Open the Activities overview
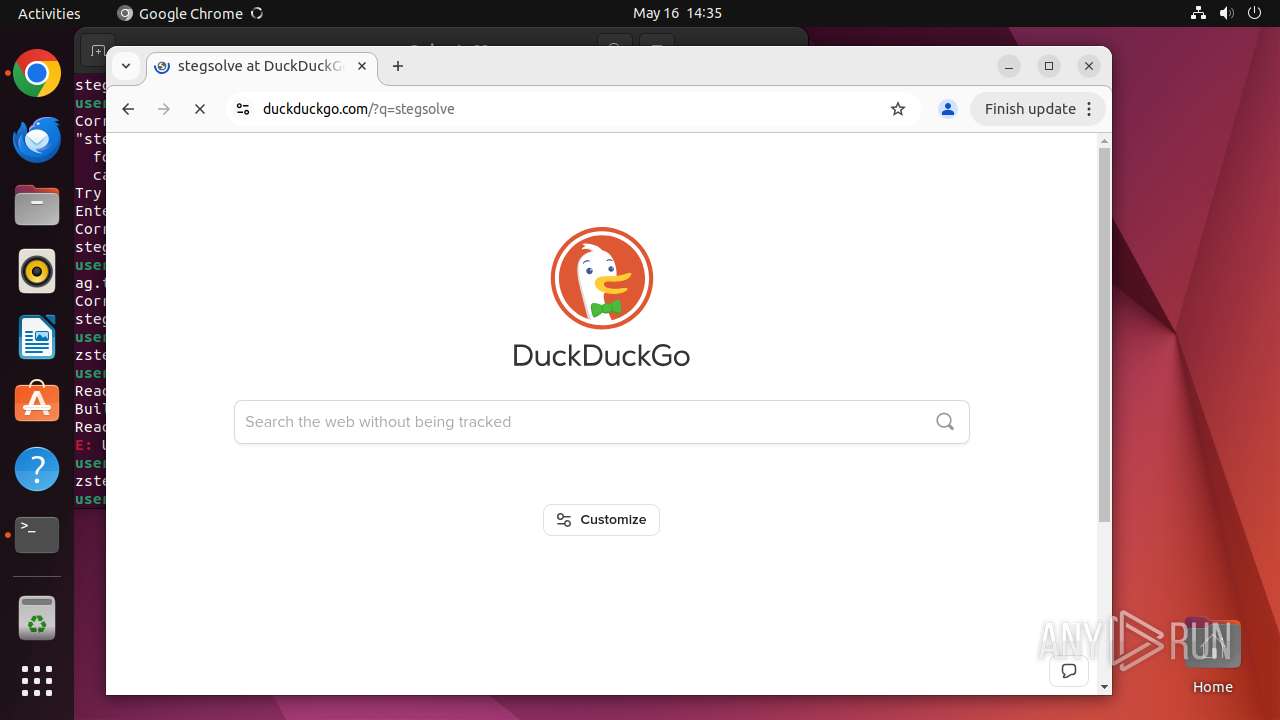This screenshot has width=1280, height=720. coord(49,13)
